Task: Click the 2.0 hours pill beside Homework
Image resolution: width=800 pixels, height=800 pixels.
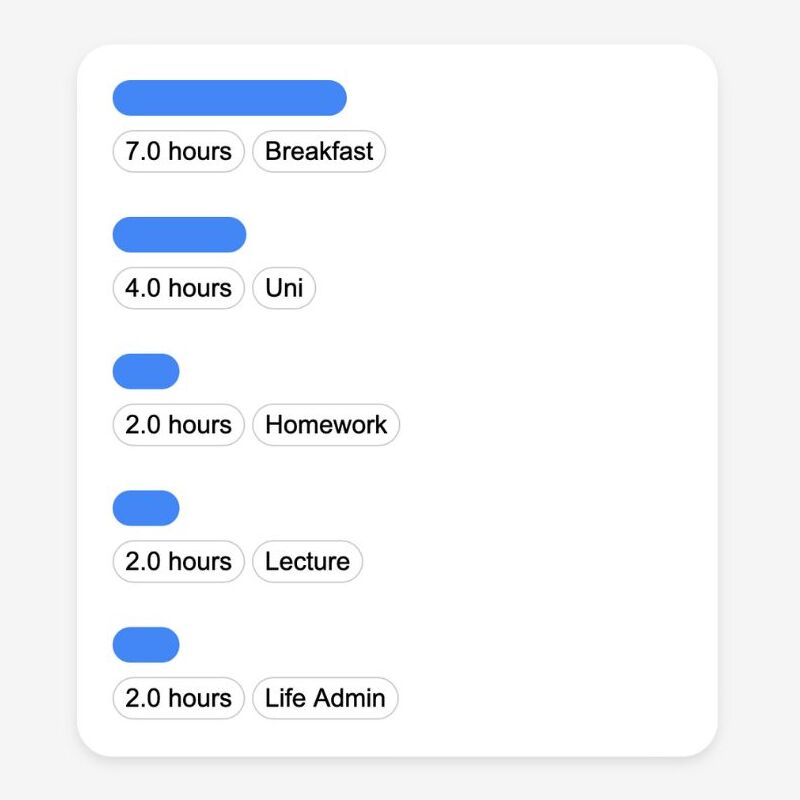Action: (179, 425)
